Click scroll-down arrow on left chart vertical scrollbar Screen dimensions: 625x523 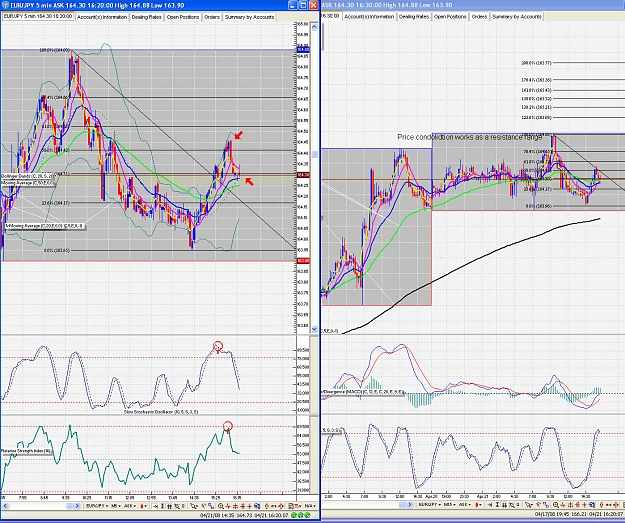314,329
